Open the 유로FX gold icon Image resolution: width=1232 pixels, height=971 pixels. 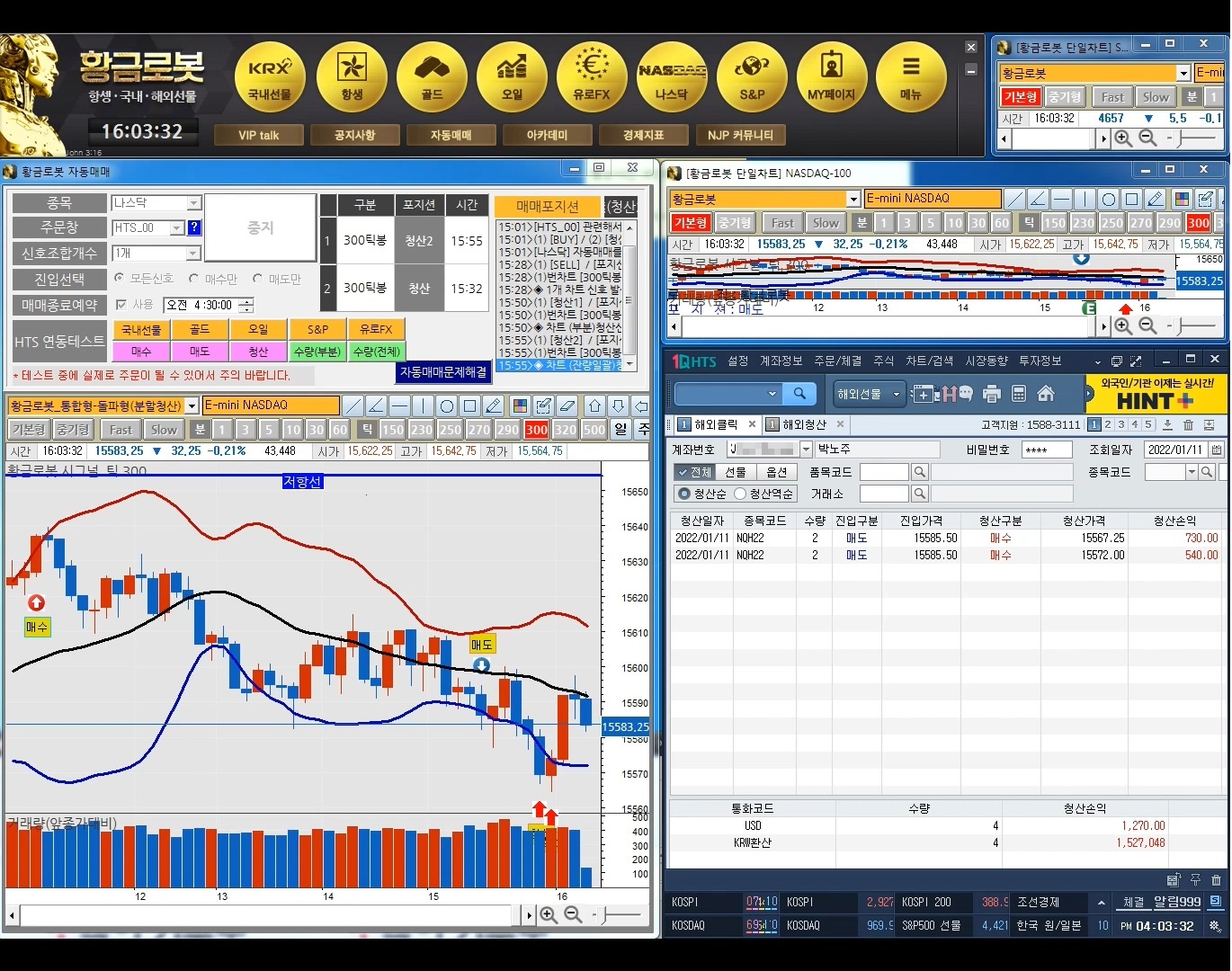pos(592,77)
